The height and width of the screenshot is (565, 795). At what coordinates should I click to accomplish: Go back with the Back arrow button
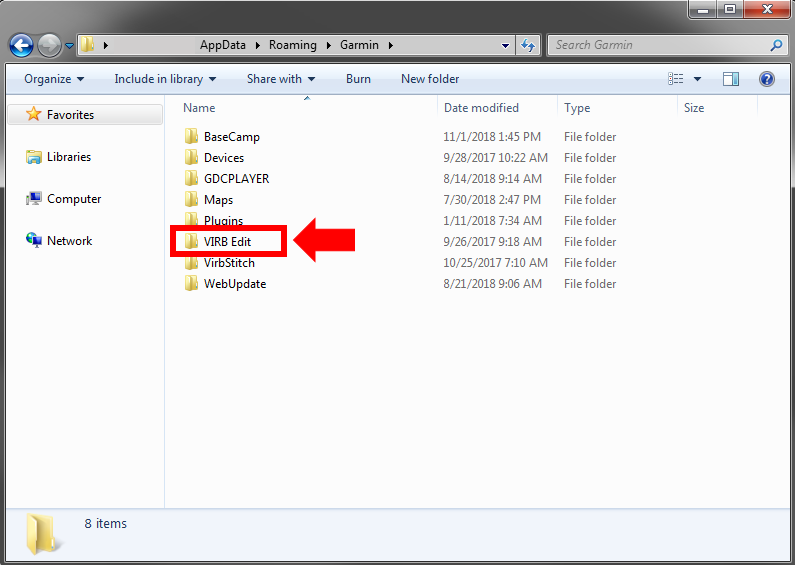(x=21, y=46)
